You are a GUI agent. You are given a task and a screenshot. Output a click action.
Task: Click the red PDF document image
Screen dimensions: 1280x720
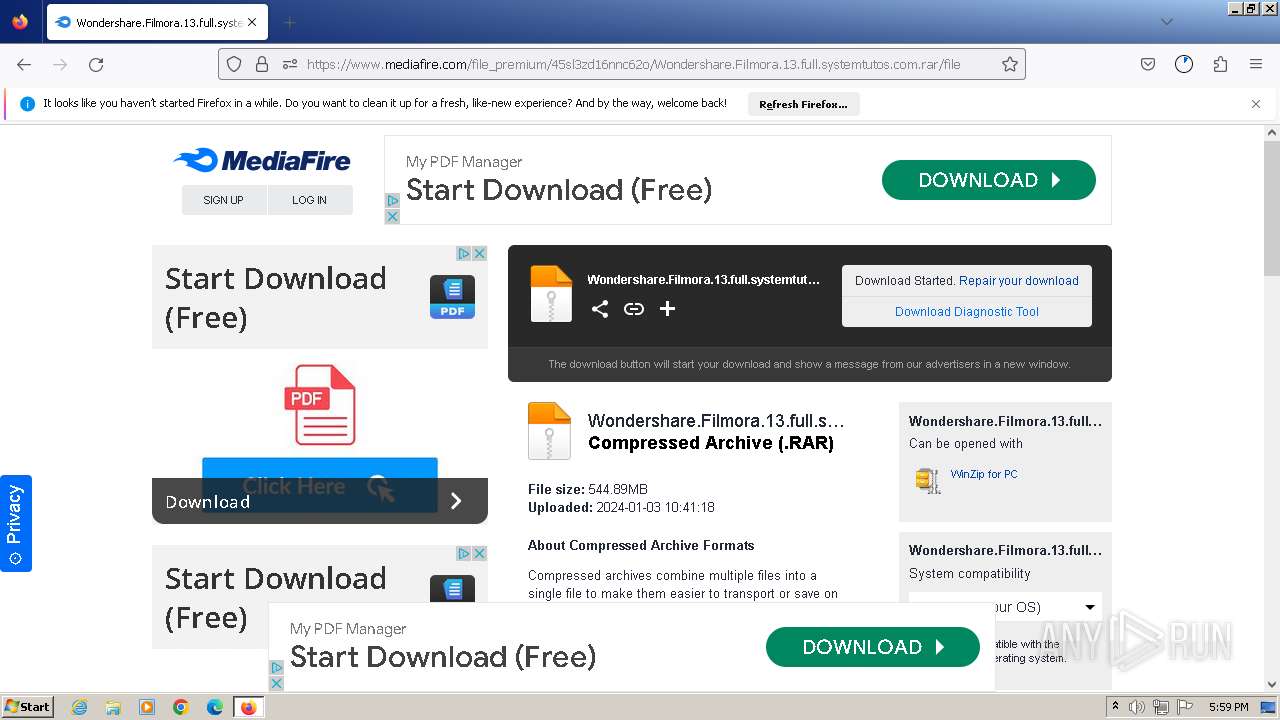(320, 405)
